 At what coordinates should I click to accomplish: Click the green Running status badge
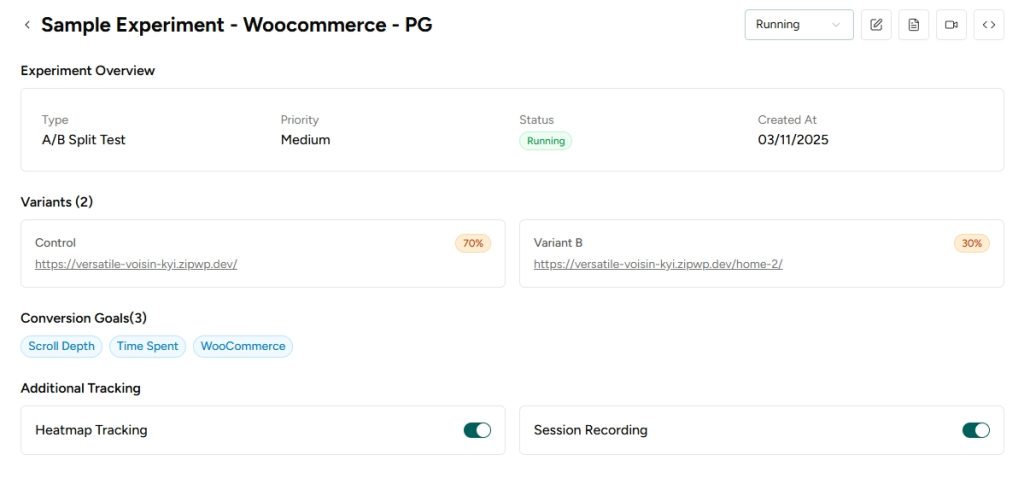545,141
